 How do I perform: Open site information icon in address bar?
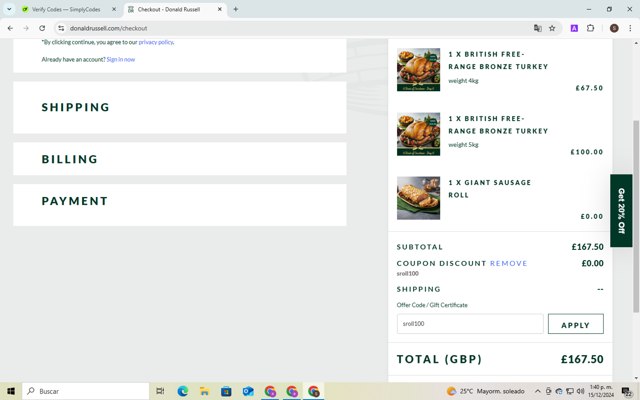coord(61,28)
